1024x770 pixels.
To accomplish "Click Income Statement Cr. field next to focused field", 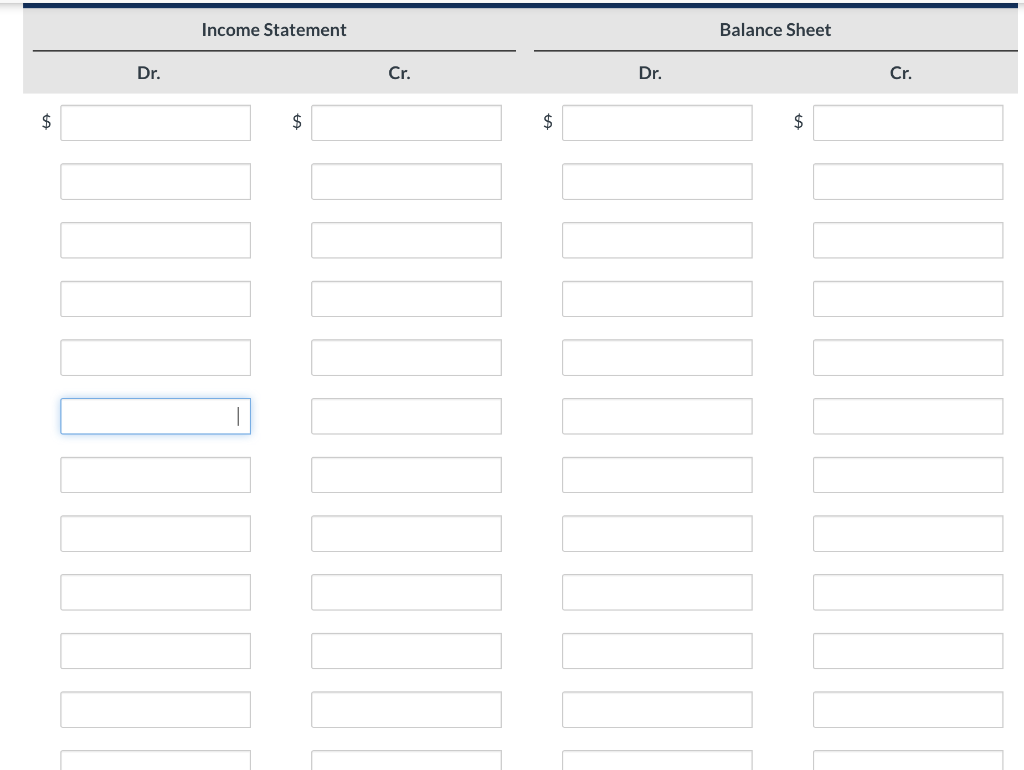I will point(406,416).
